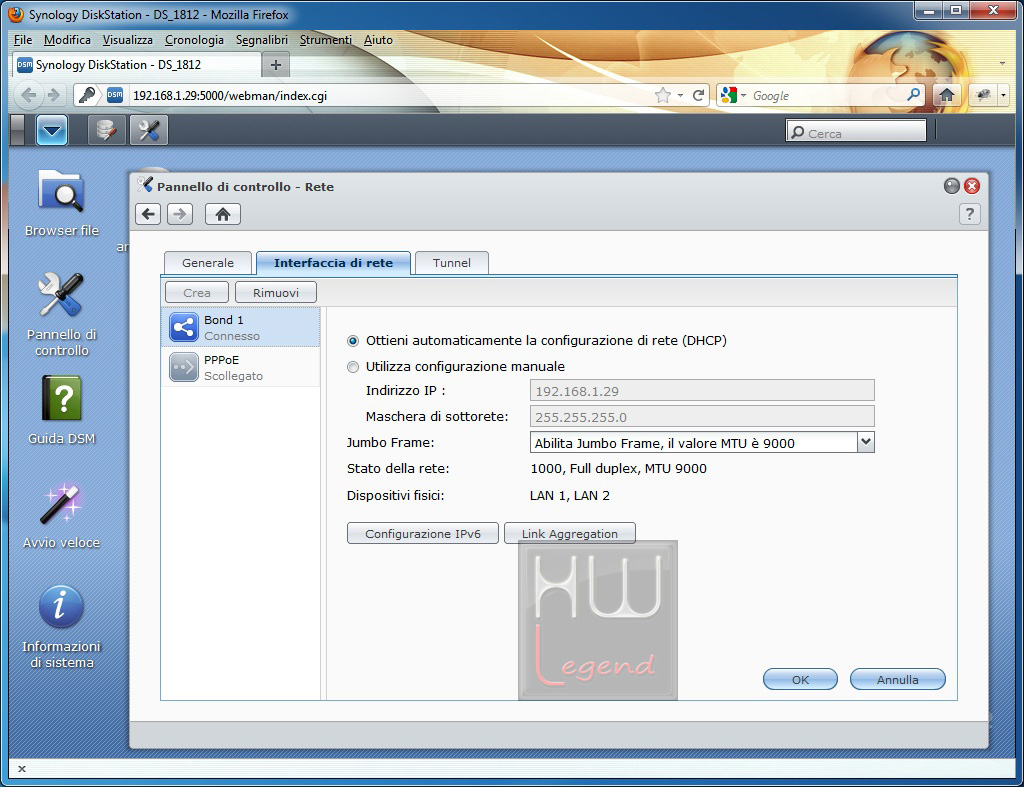Open the Strumenti menu
Screen dimensions: 1024x787
325,40
